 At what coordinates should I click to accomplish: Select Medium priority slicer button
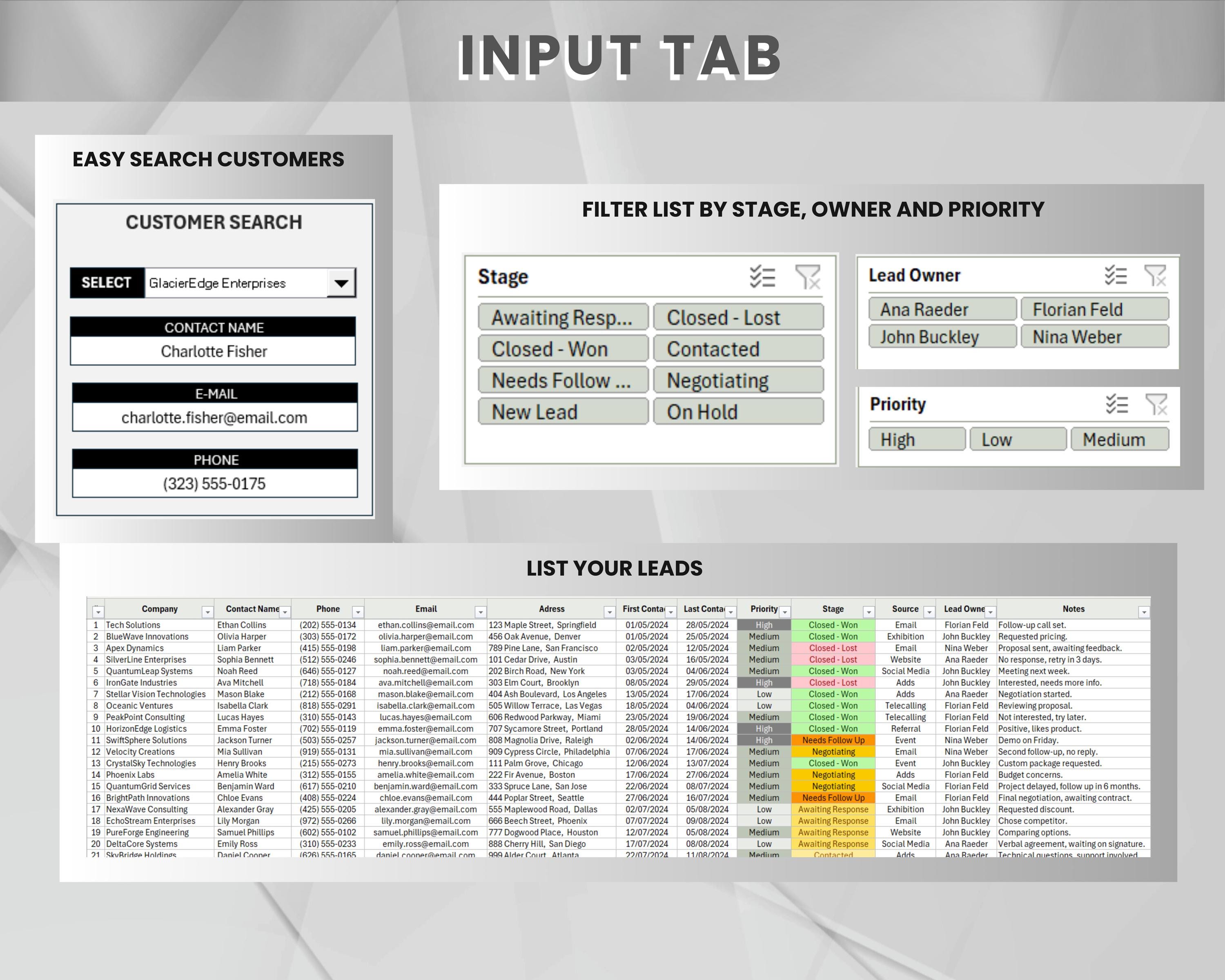pos(1120,439)
